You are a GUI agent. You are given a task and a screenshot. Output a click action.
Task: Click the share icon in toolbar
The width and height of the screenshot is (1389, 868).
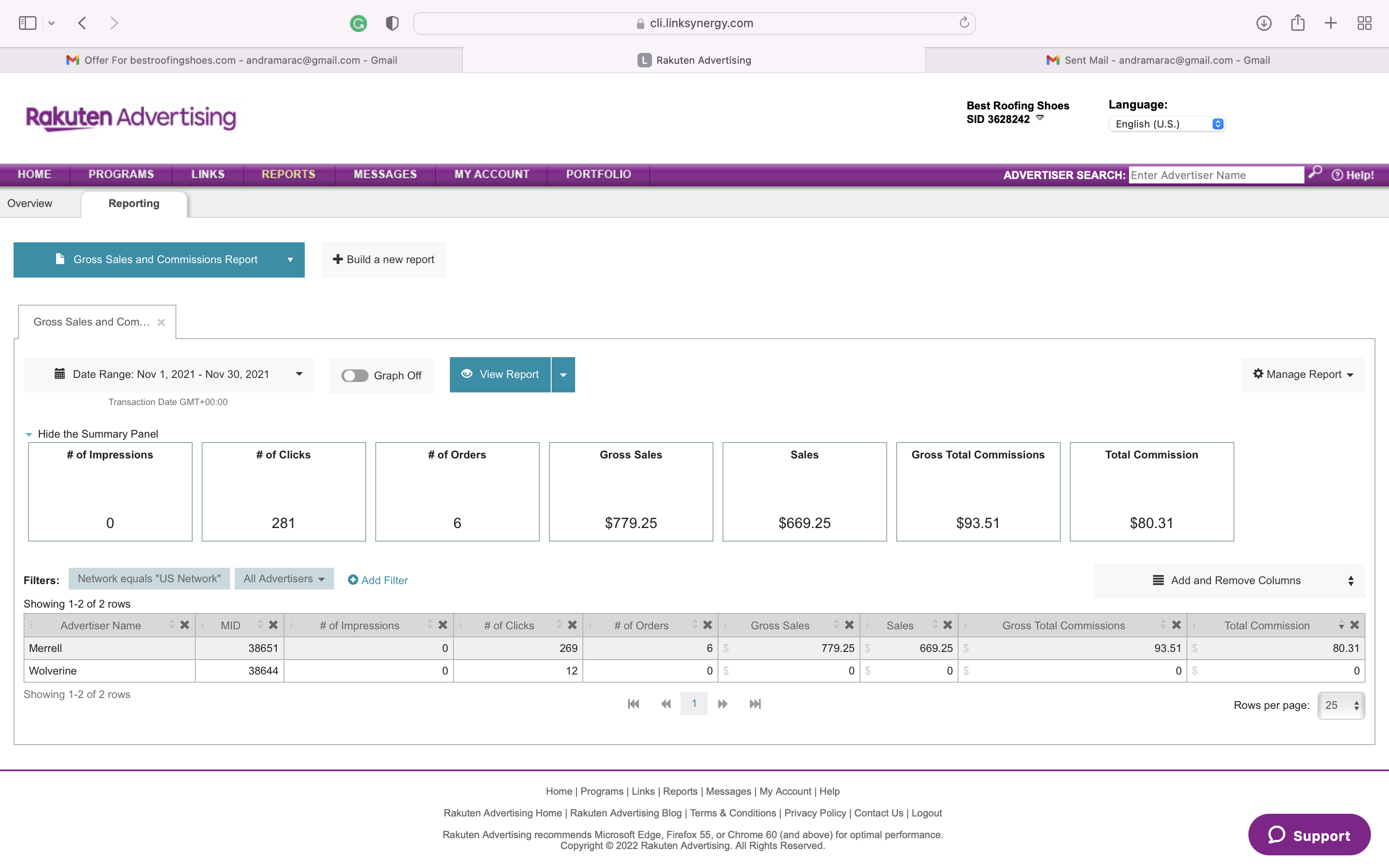tap(1298, 23)
